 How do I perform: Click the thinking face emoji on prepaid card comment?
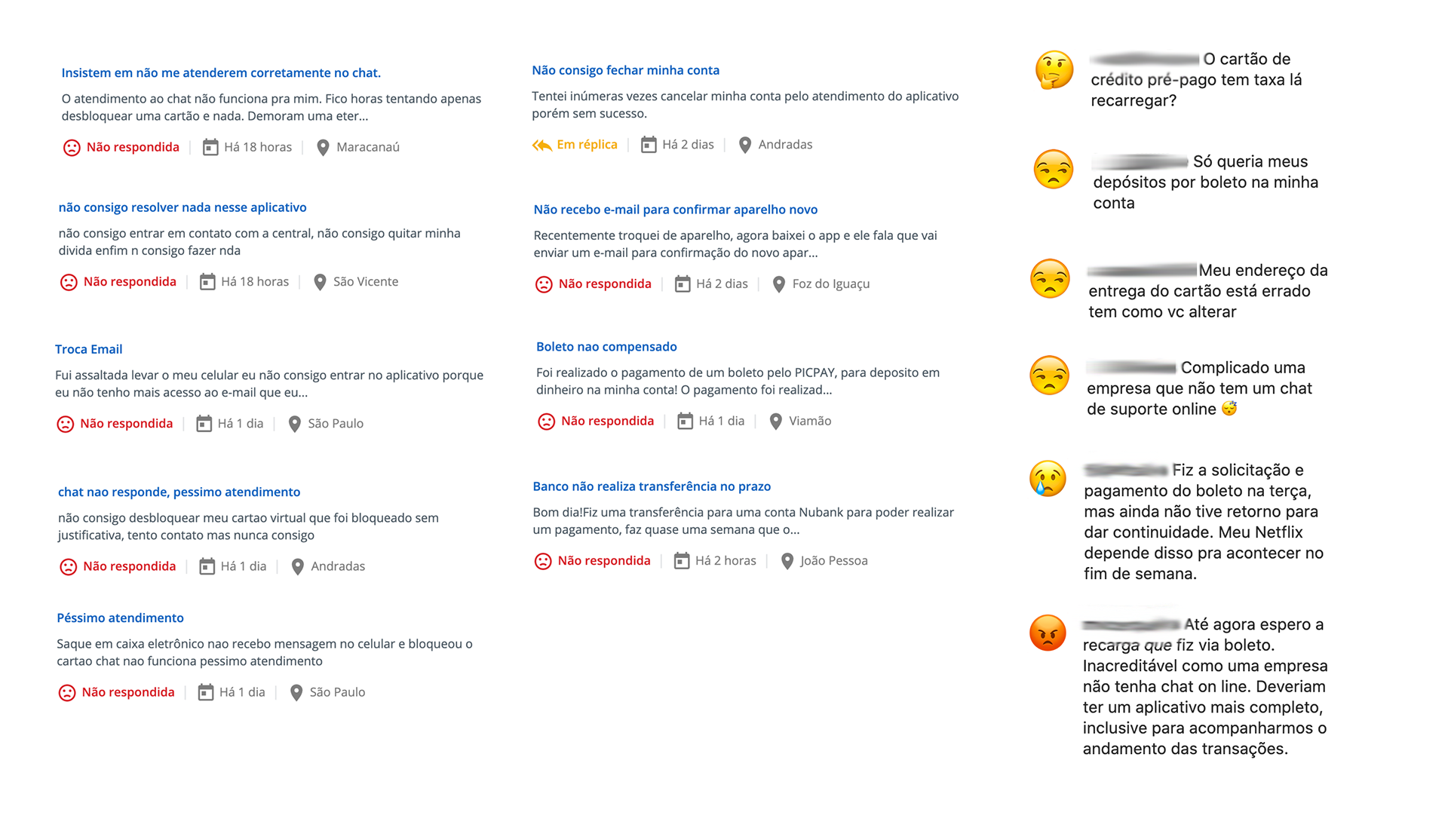pos(1054,71)
